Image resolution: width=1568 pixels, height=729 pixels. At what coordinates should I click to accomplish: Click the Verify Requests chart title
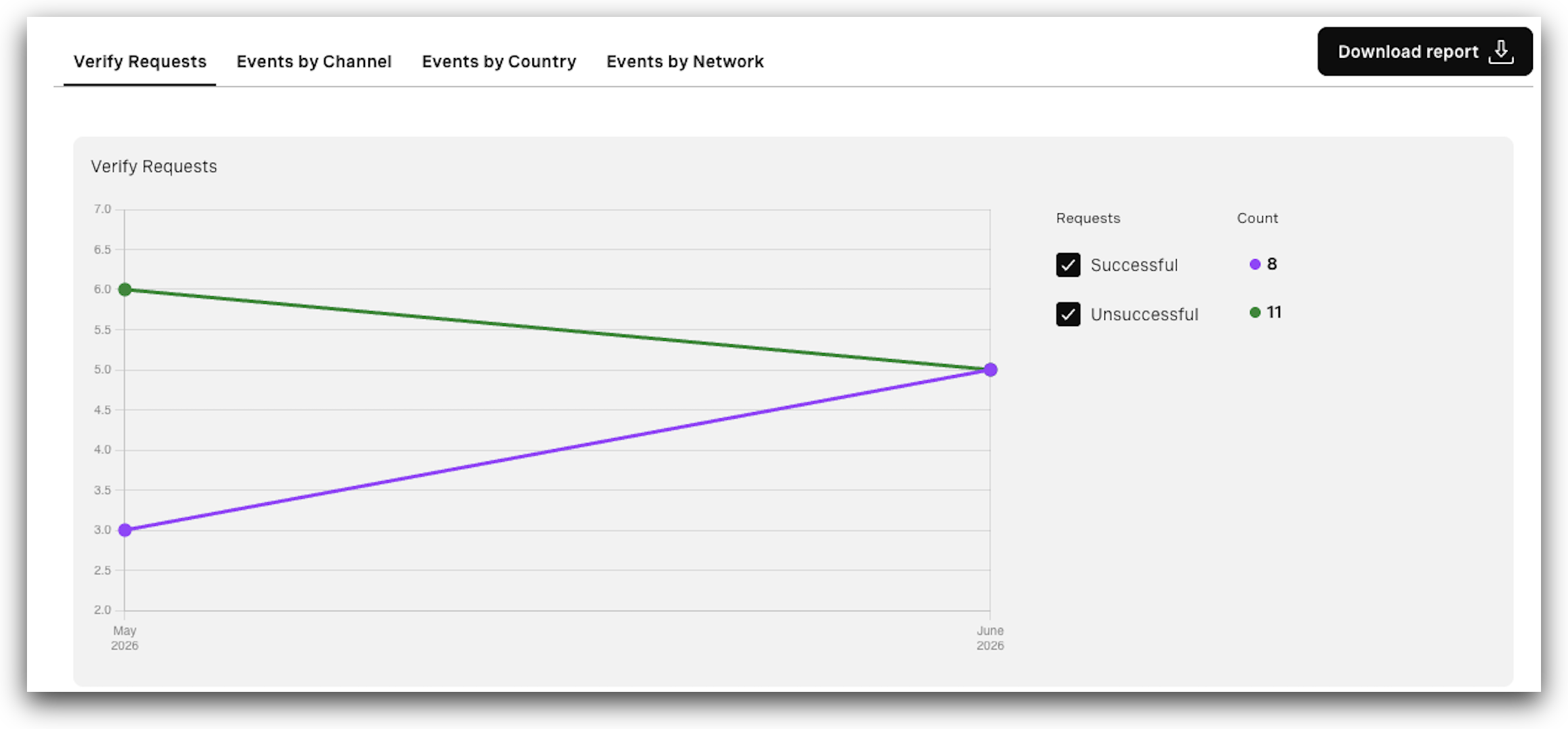click(x=154, y=167)
